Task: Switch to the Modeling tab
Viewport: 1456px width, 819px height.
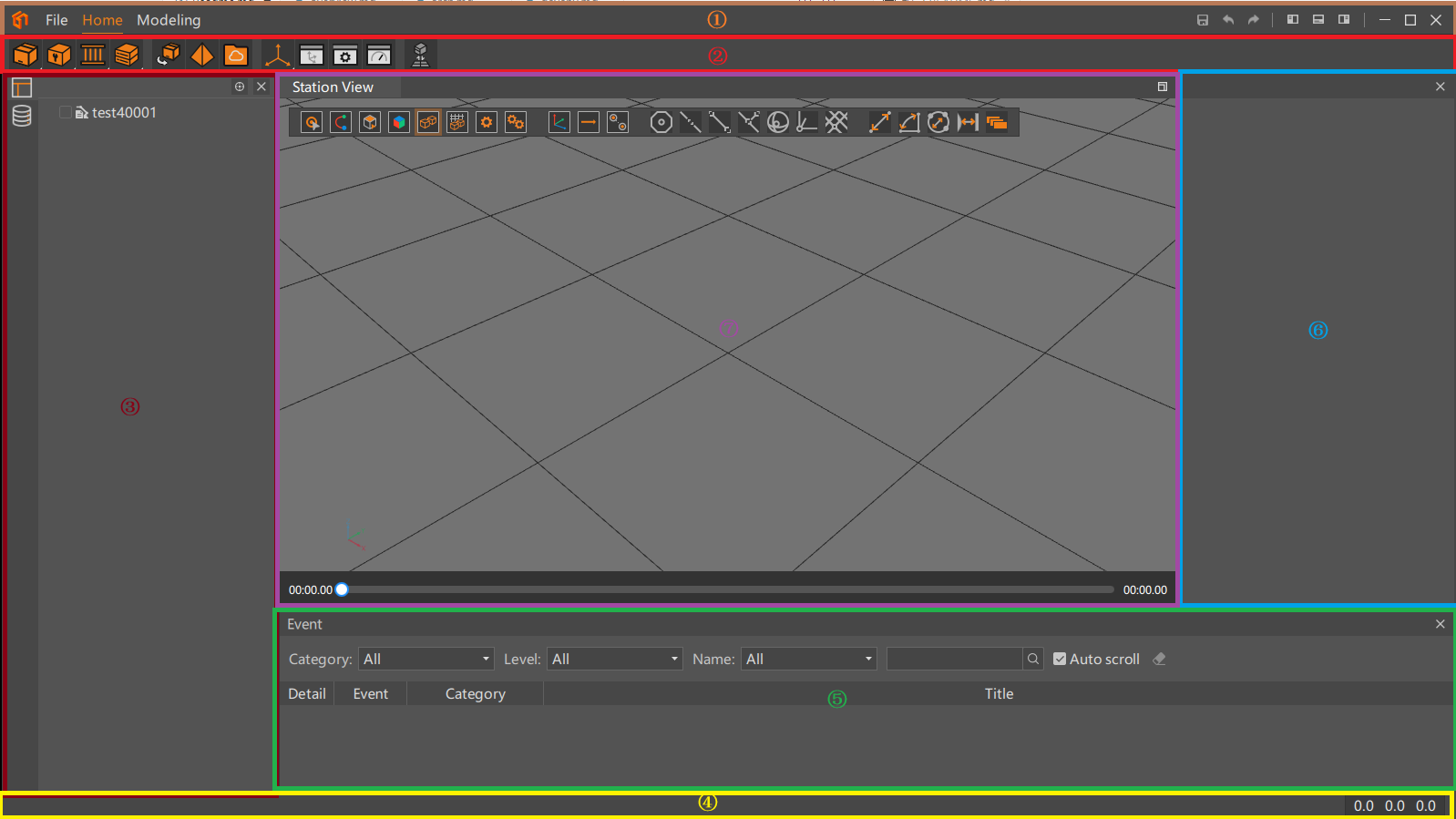Action: (169, 20)
